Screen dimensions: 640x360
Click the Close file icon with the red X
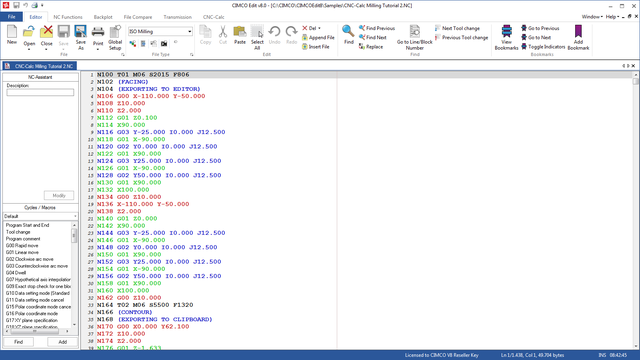(47, 32)
